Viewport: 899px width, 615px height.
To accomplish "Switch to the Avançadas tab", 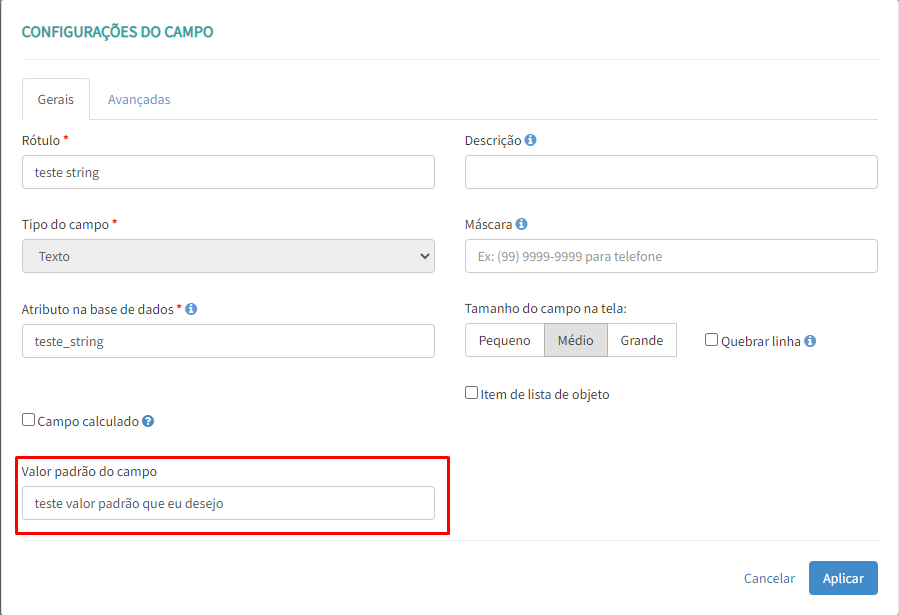I will (x=139, y=100).
